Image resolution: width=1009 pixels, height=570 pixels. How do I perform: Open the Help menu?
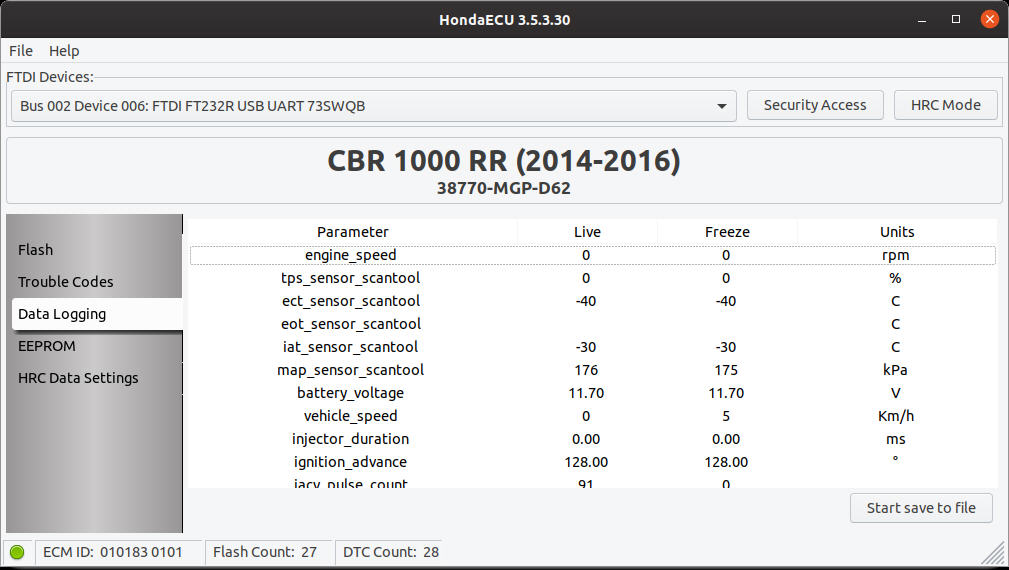(64, 51)
